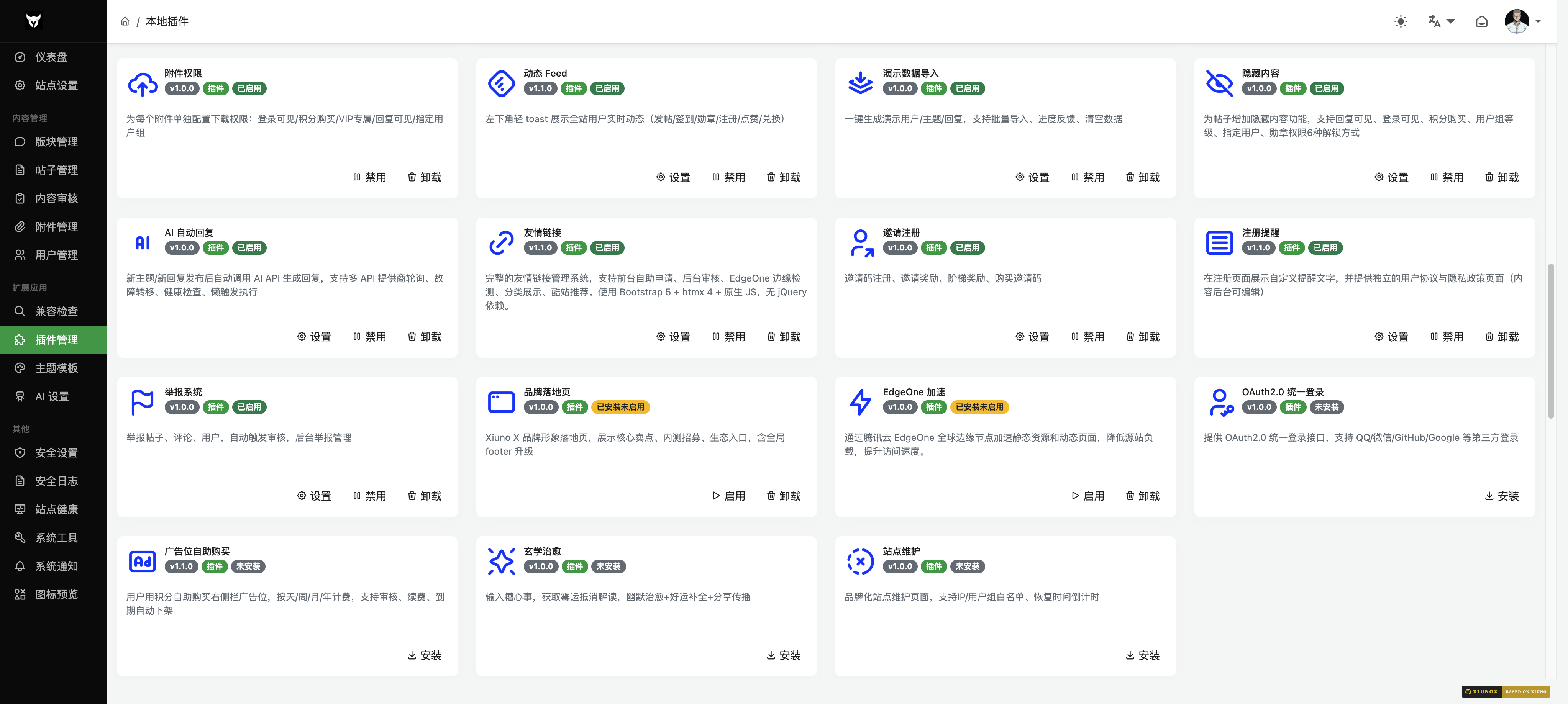Open 系统通知 menu item
Screen dimensions: 1568x704
(x=54, y=566)
